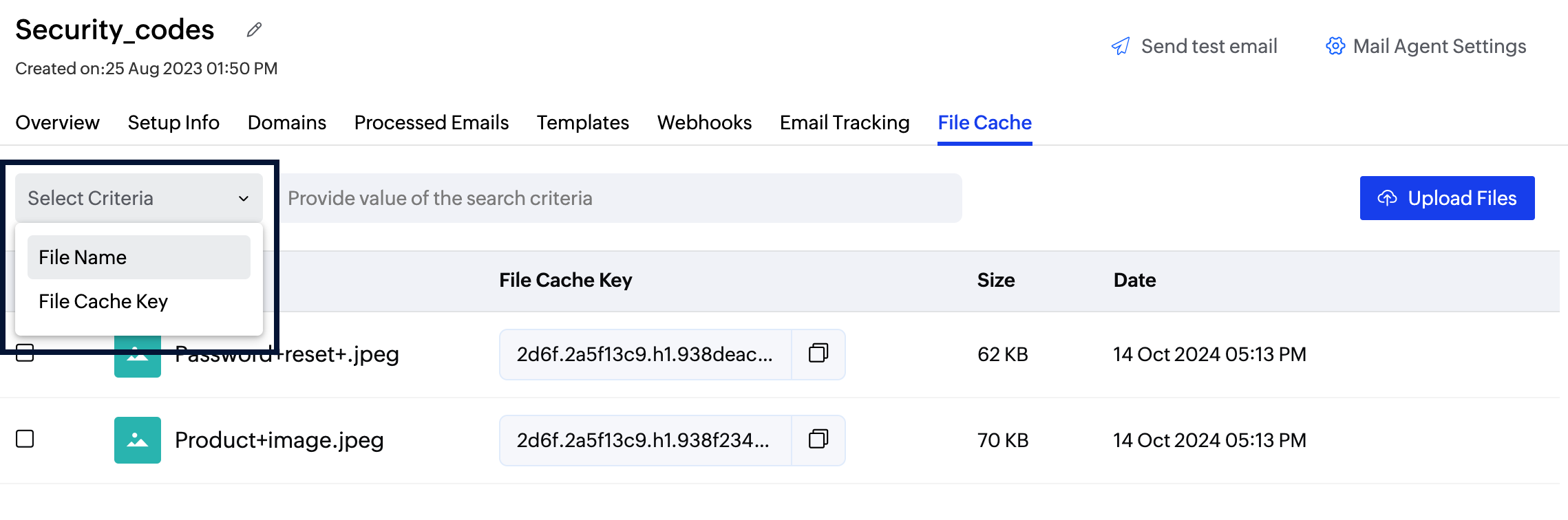Go to the Email Tracking tab

pos(845,122)
